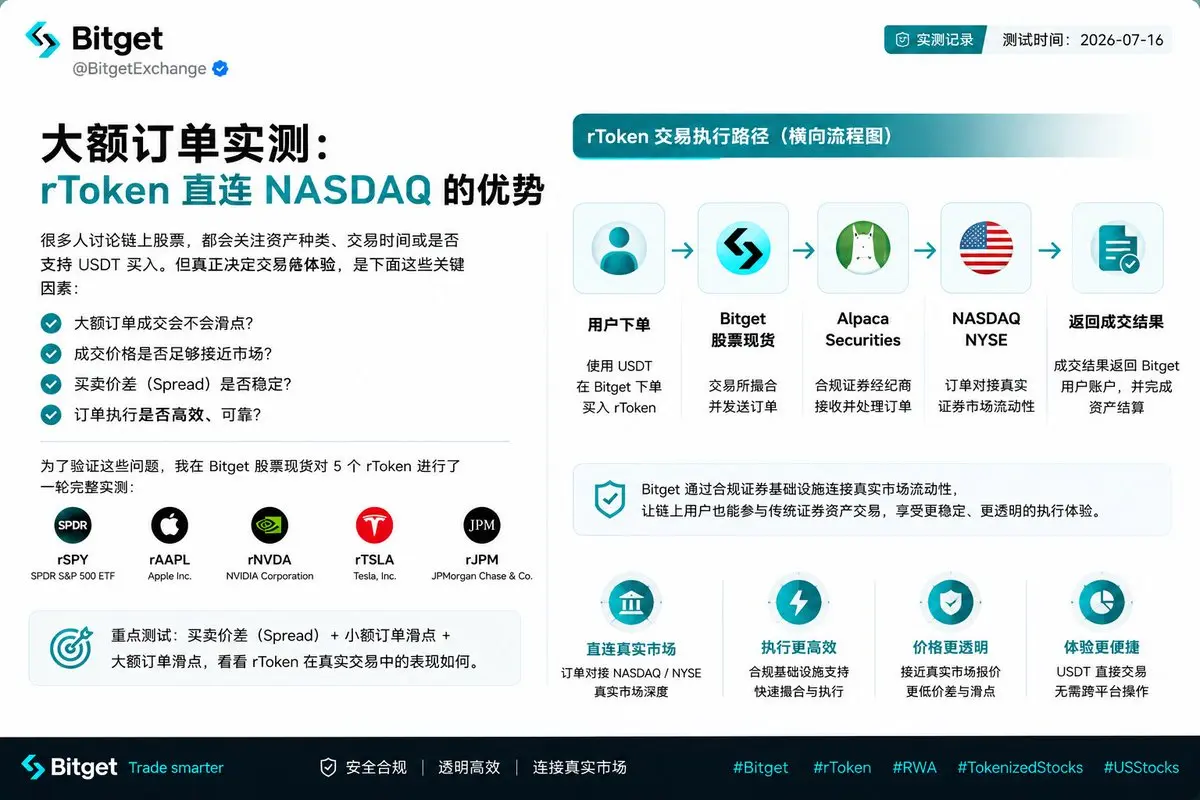1200x800 pixels.
Task: Open the #USStocks hashtag
Action: (1141, 768)
